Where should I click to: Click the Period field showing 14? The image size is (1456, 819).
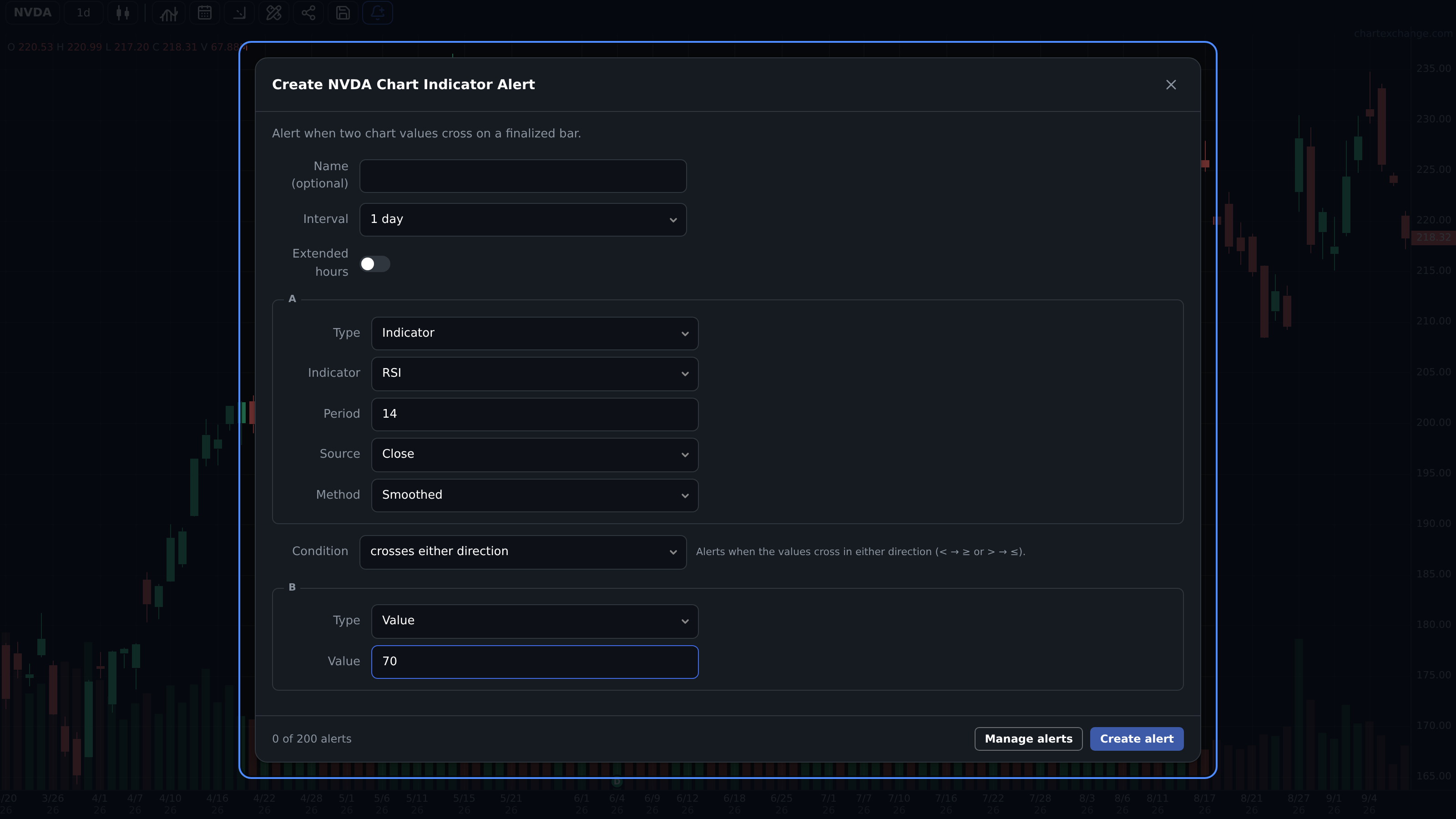pyautogui.click(x=534, y=414)
